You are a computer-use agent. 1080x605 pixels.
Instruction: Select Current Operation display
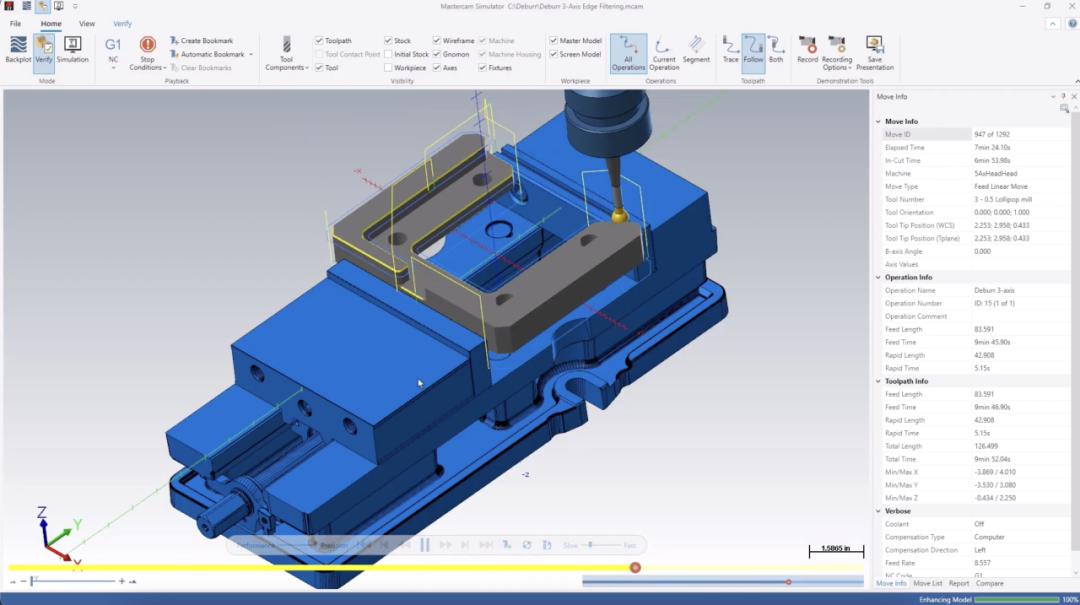663,53
